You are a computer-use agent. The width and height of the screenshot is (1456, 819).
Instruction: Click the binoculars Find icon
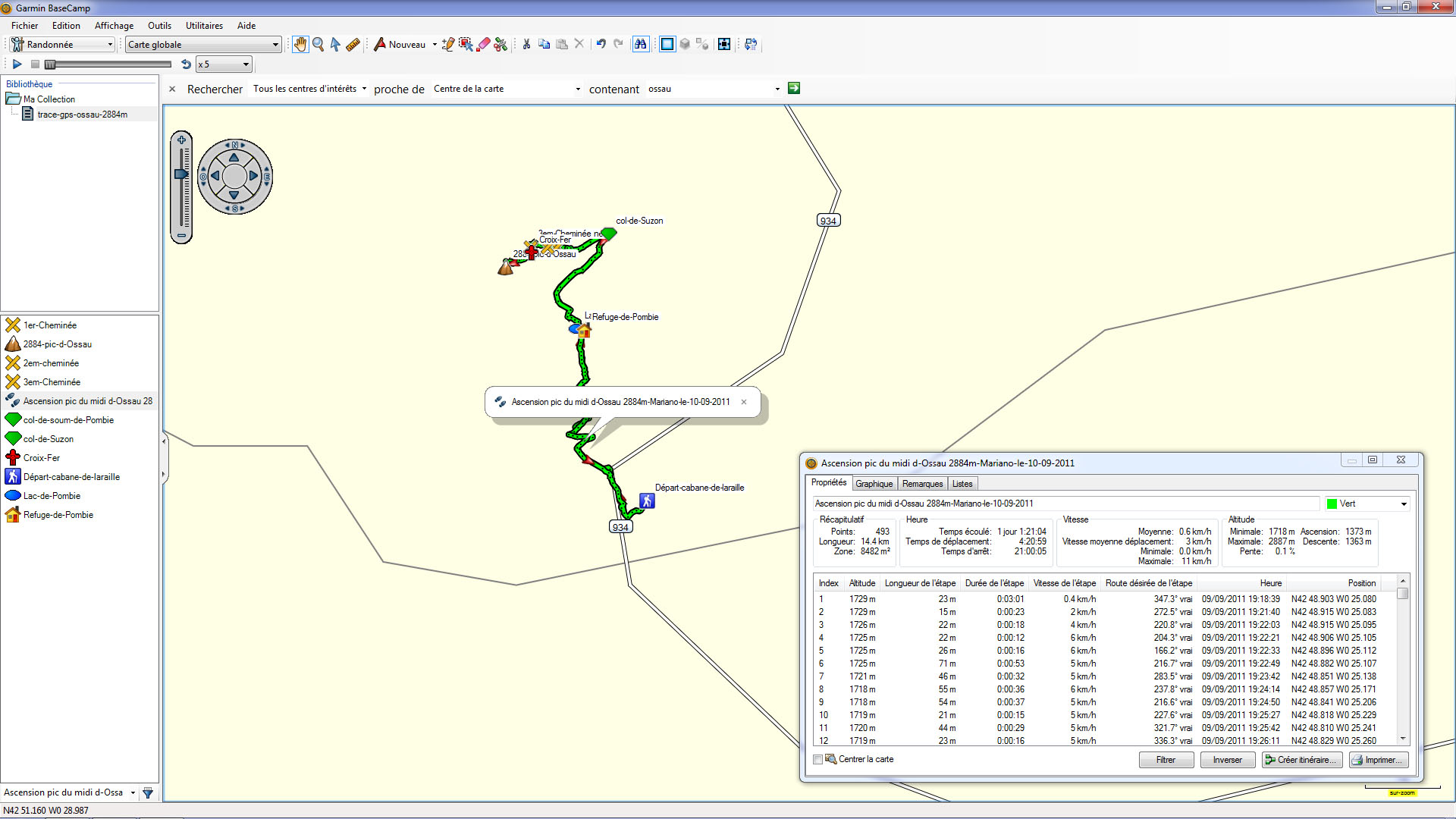pyautogui.click(x=641, y=44)
